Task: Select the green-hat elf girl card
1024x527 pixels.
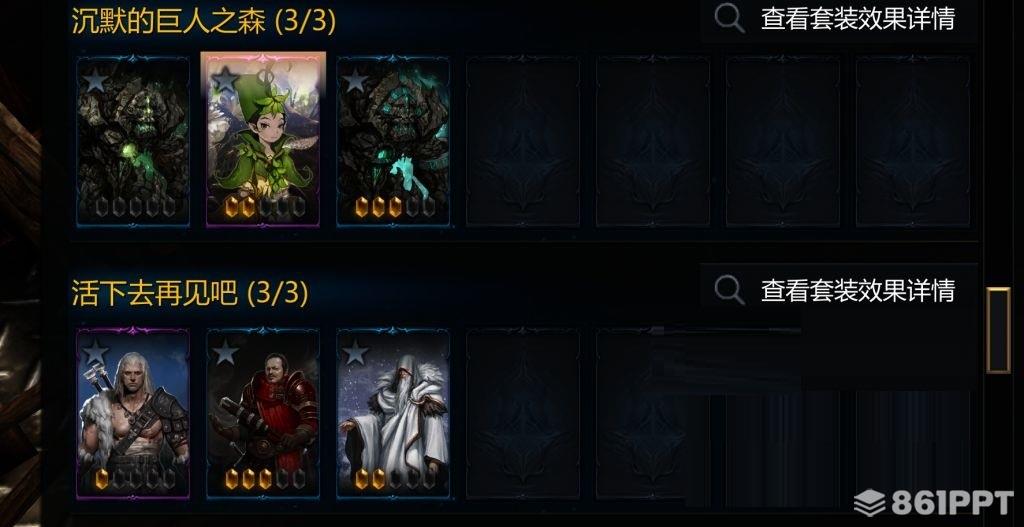Action: [x=263, y=140]
